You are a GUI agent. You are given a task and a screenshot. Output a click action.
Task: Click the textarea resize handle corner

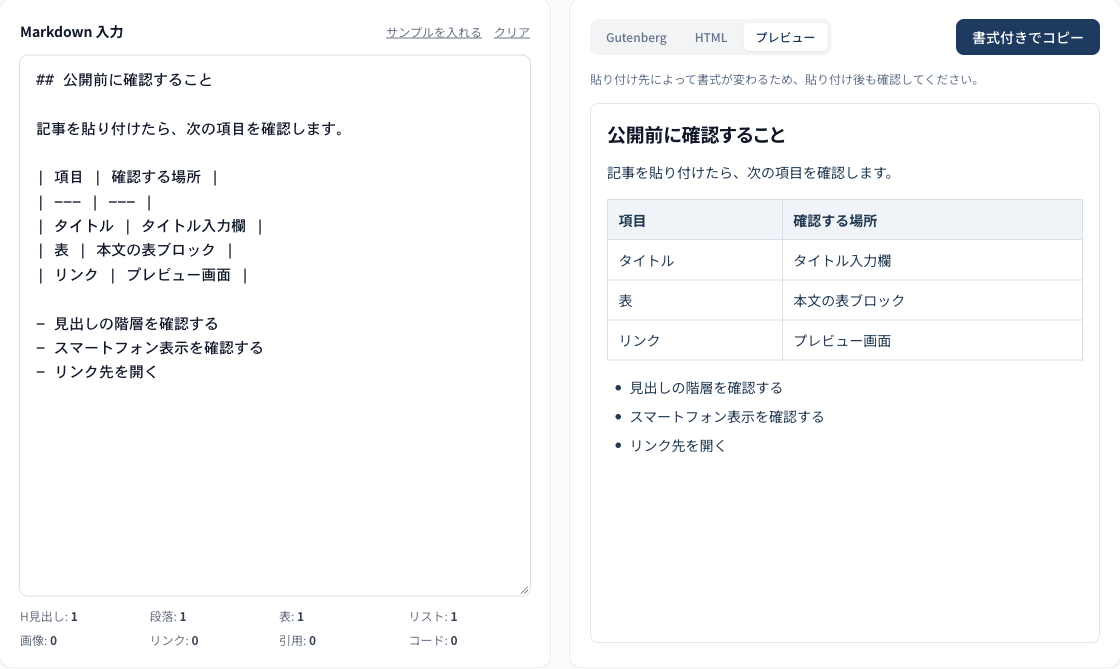(524, 590)
